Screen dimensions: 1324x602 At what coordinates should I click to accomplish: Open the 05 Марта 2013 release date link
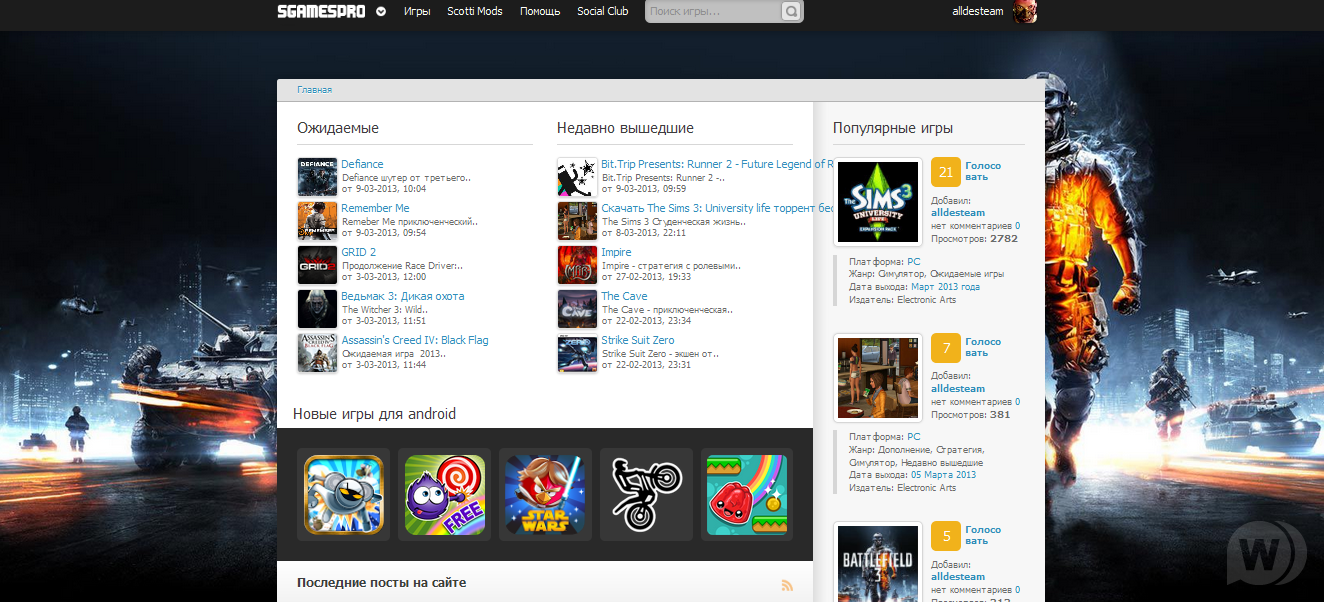coord(942,475)
